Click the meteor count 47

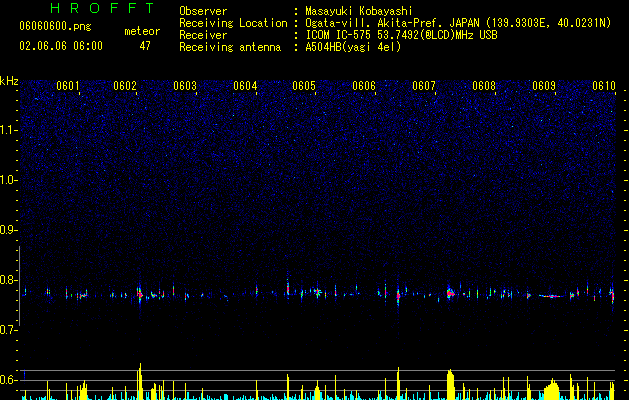pos(145,46)
